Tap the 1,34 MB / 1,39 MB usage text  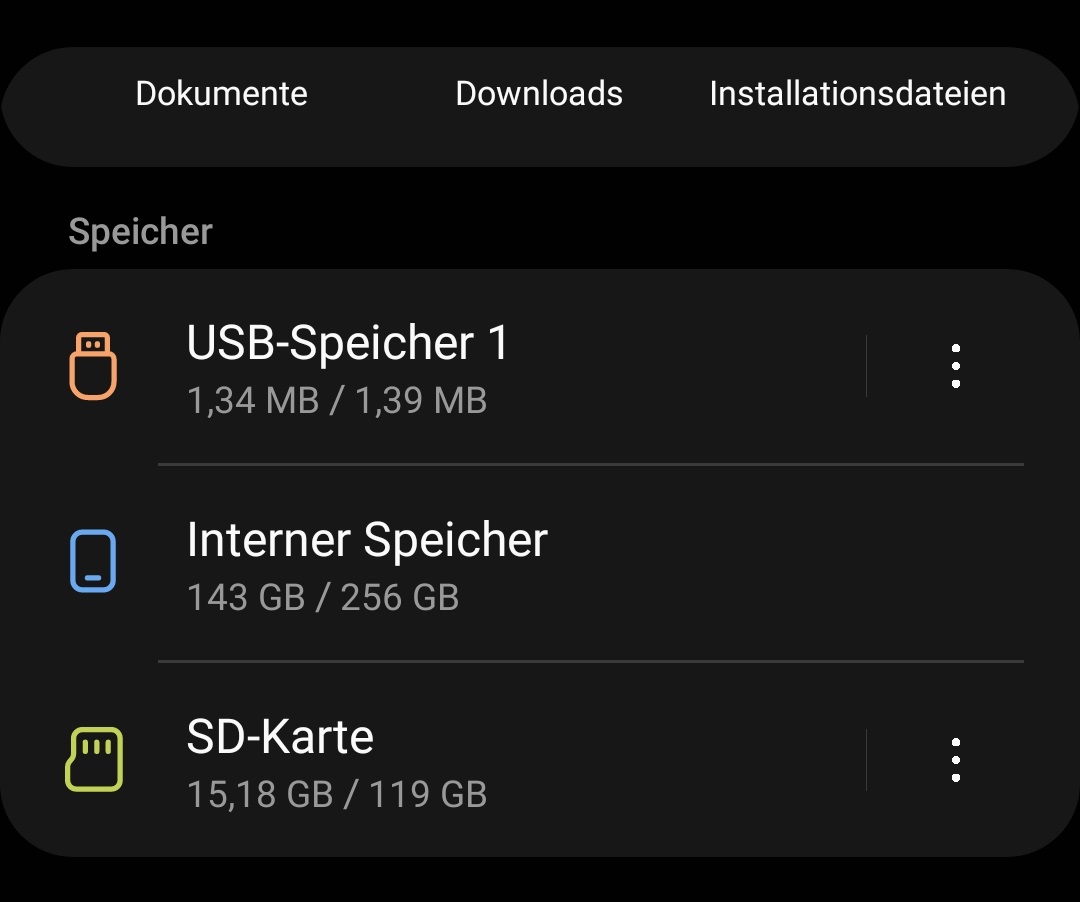337,400
